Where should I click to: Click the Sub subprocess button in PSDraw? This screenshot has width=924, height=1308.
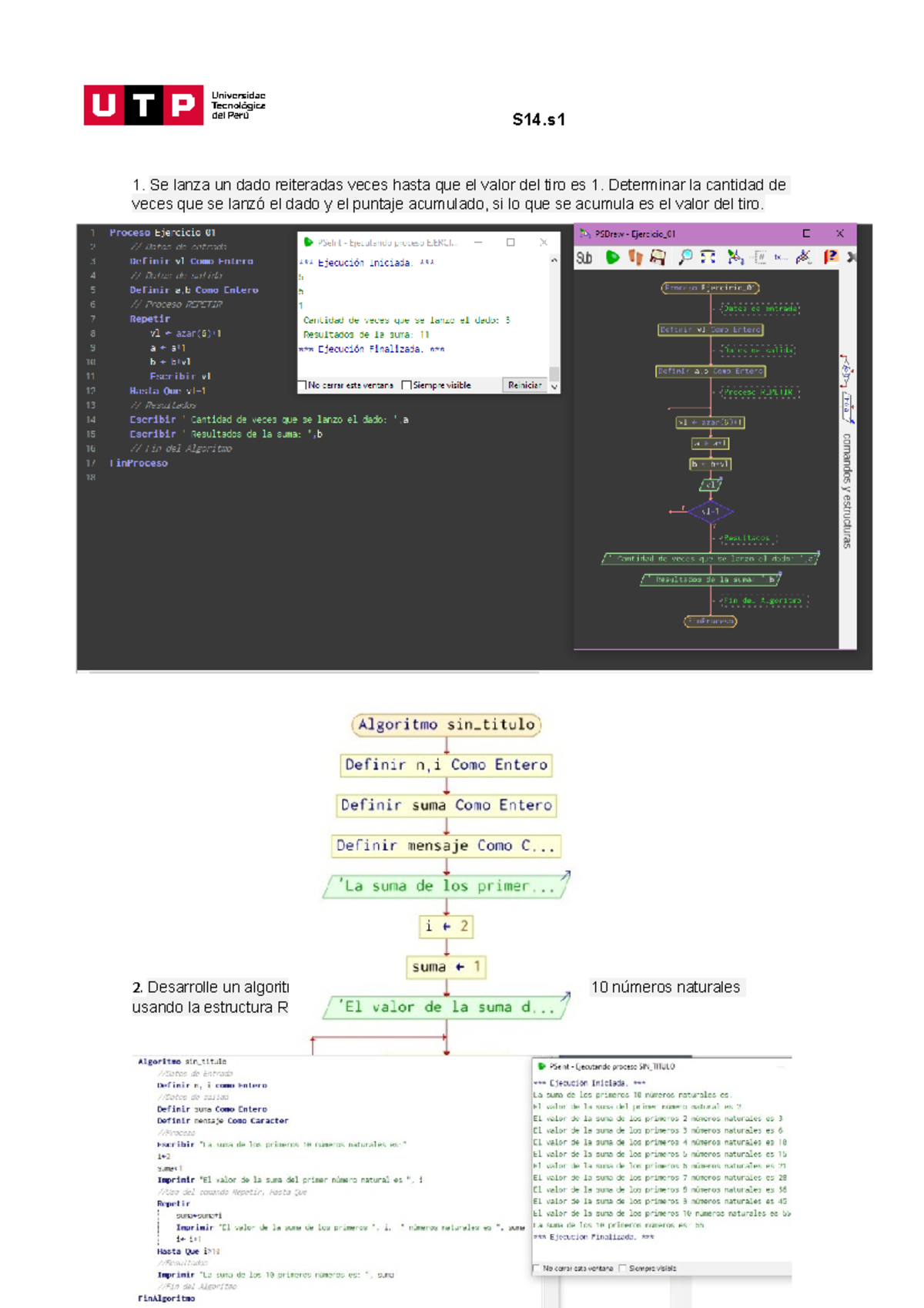[x=584, y=258]
